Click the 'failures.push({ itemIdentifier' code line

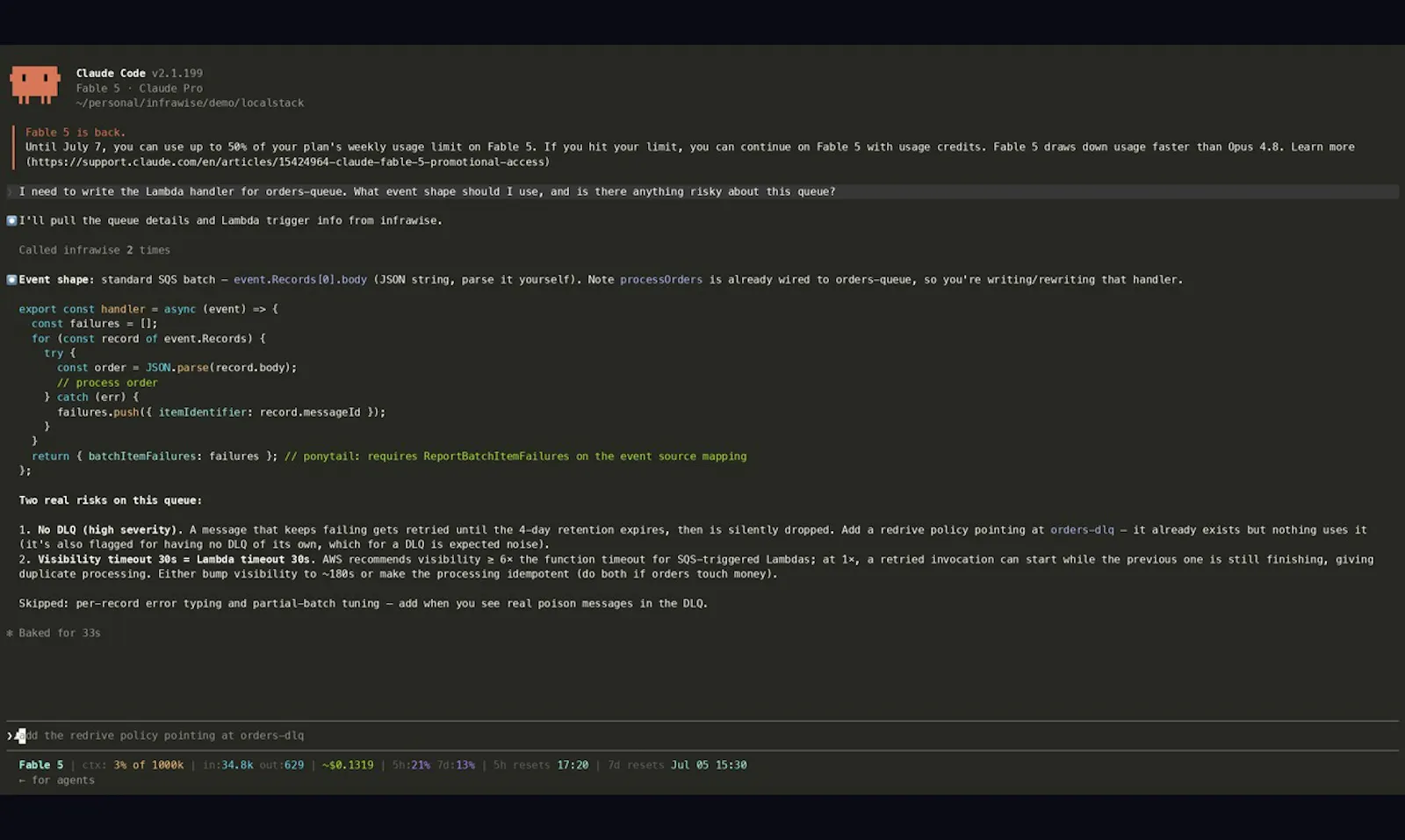point(221,412)
